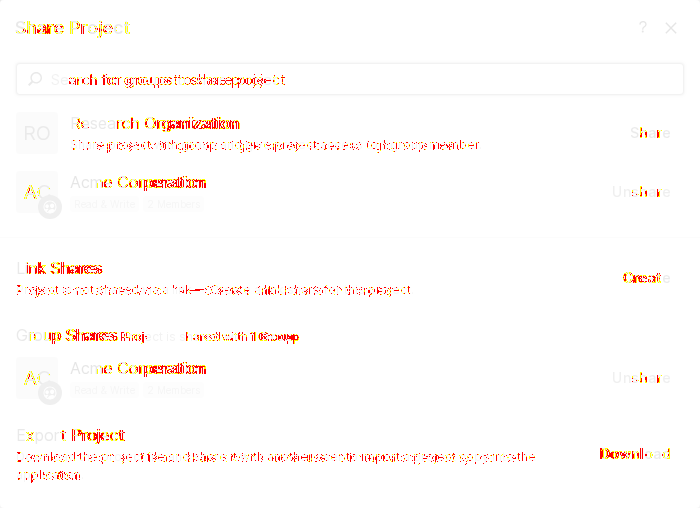Viewport: 700px width, 508px height.
Task: Click the AC avatar under Group Shares
Action: tap(37, 378)
